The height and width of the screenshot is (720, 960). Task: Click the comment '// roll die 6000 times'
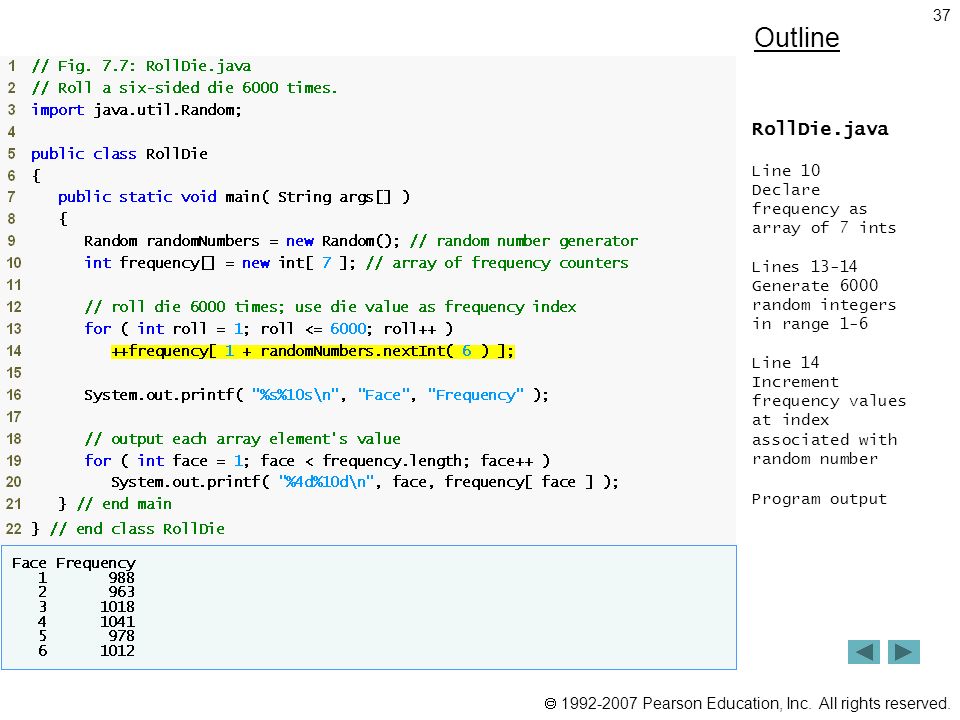[330, 307]
